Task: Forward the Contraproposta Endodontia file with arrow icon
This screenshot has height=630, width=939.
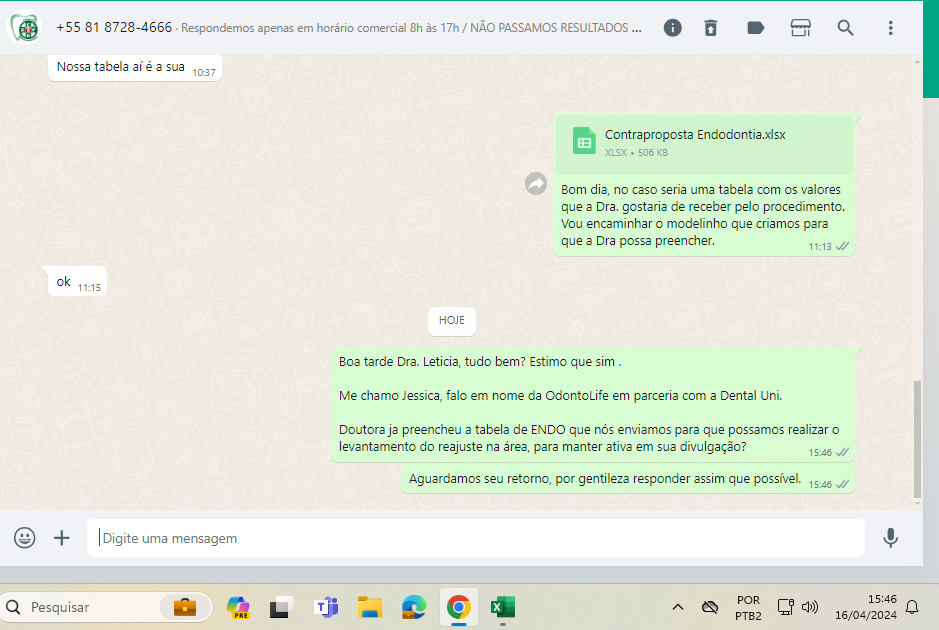Action: [x=536, y=183]
